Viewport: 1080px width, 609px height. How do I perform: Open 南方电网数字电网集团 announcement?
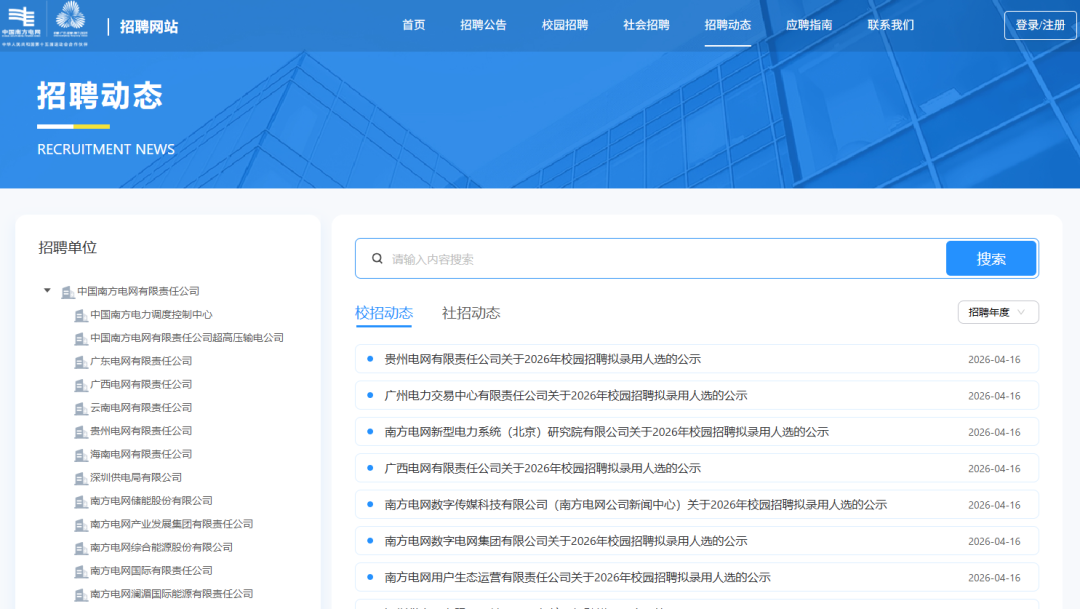click(696, 541)
